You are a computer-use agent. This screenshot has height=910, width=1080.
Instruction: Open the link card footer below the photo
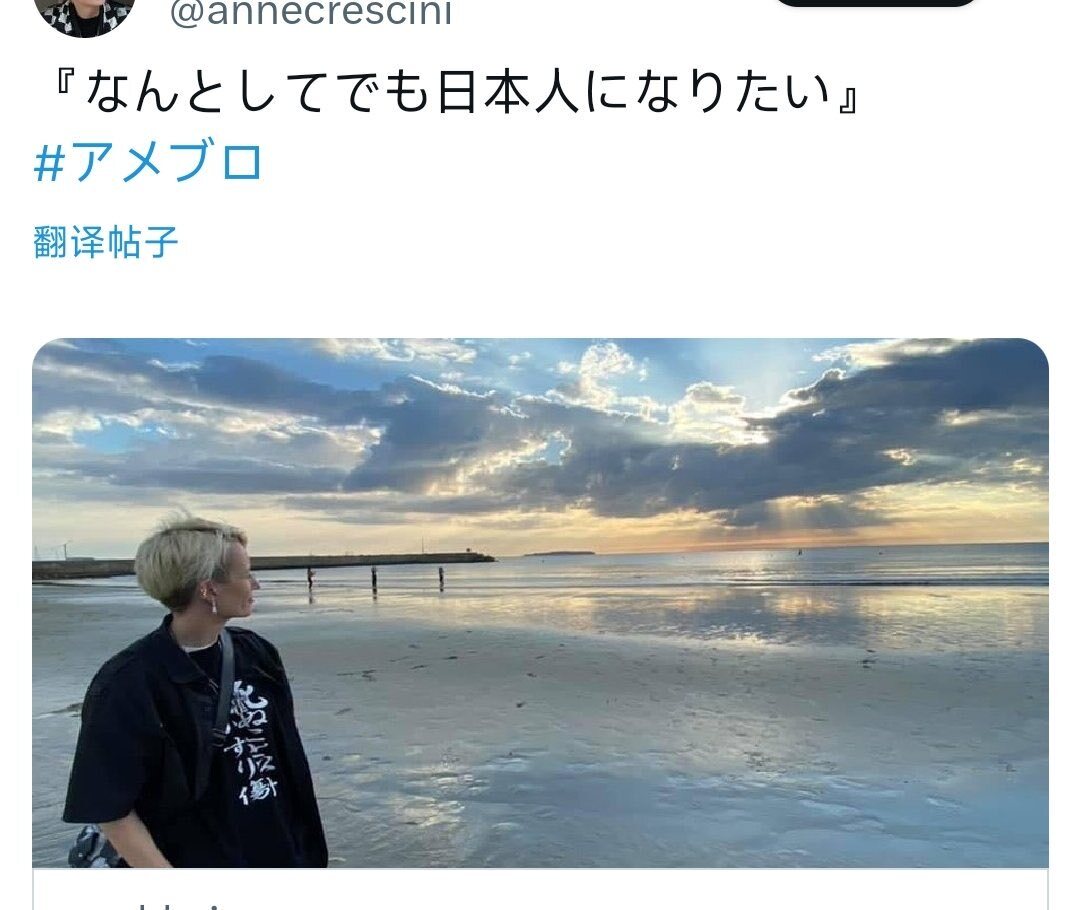540,889
